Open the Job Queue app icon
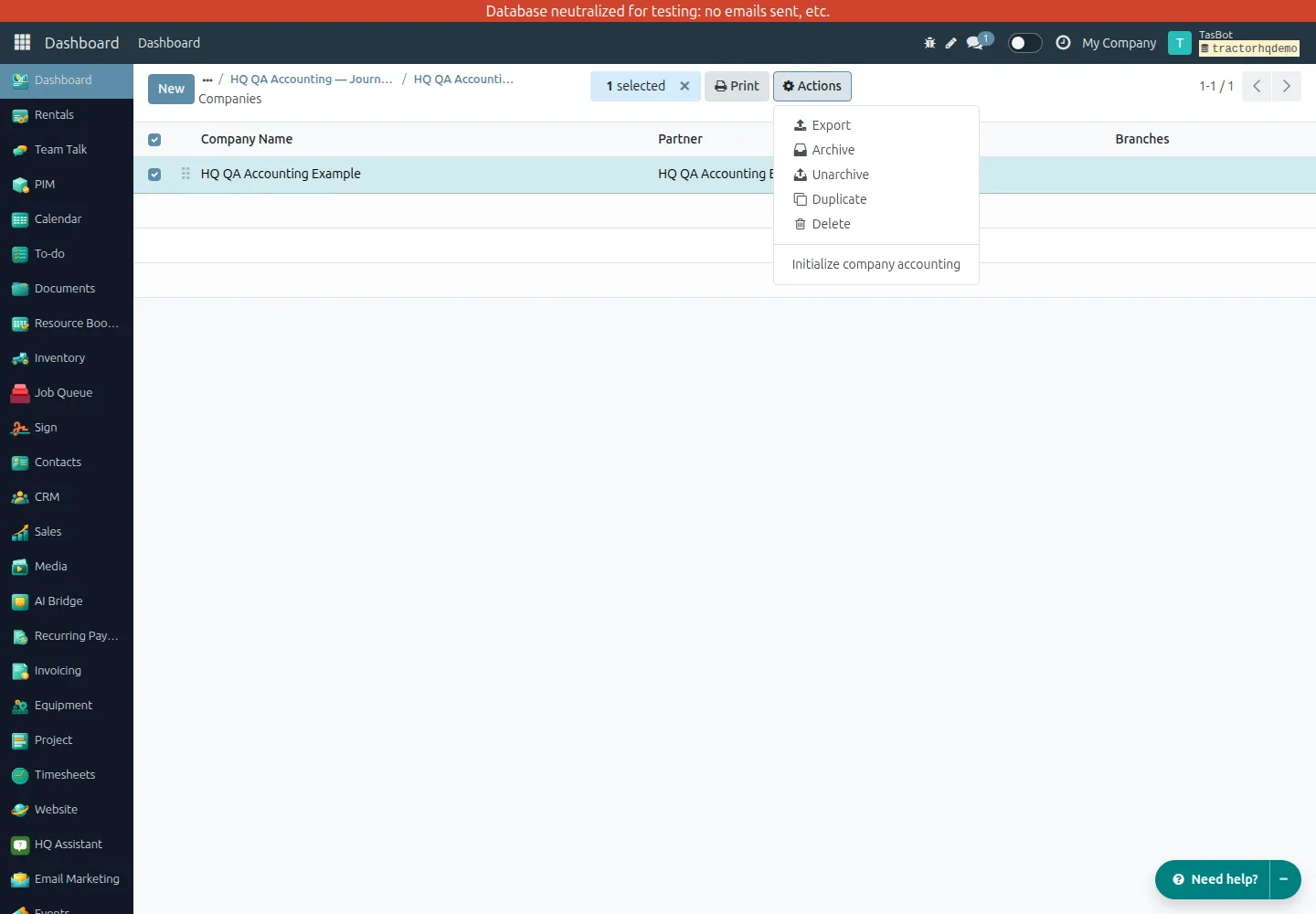Image resolution: width=1316 pixels, height=914 pixels. (20, 393)
